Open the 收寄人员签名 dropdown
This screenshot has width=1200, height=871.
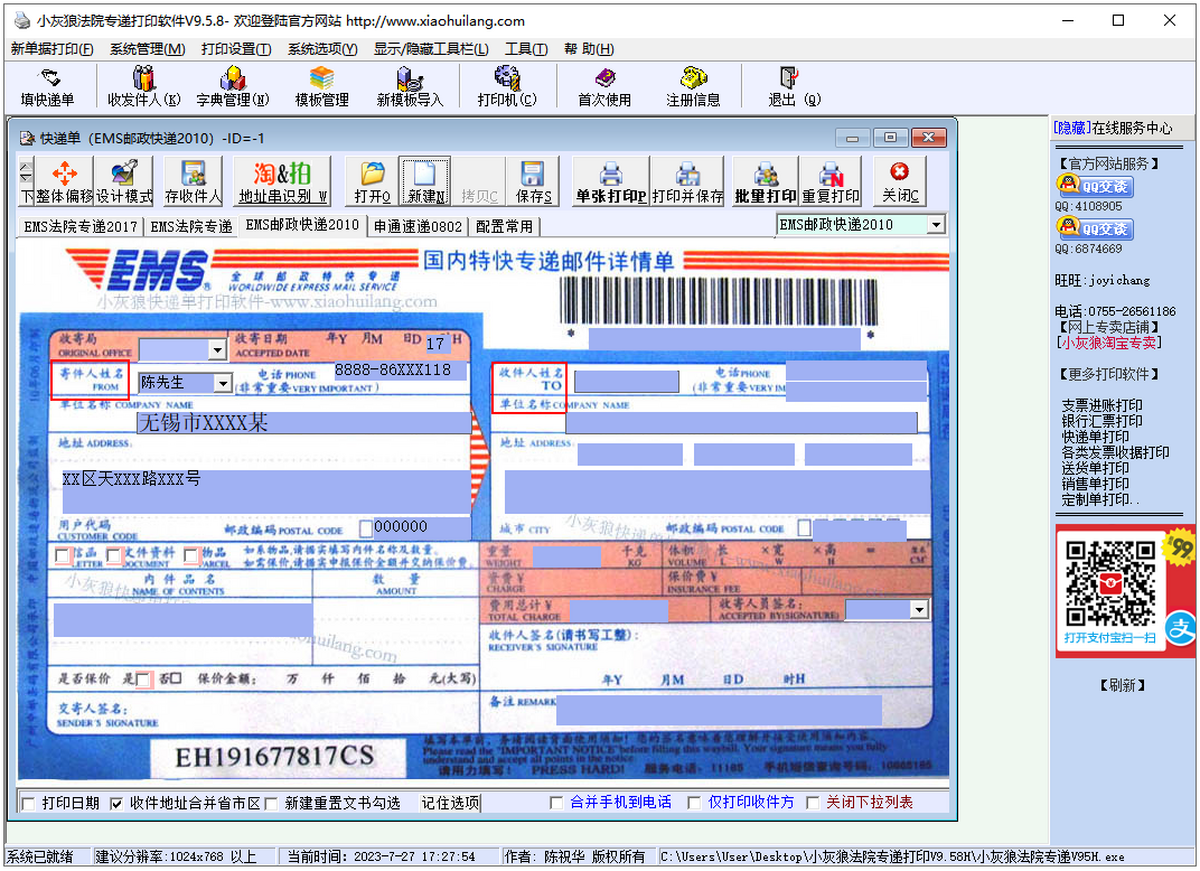click(921, 609)
